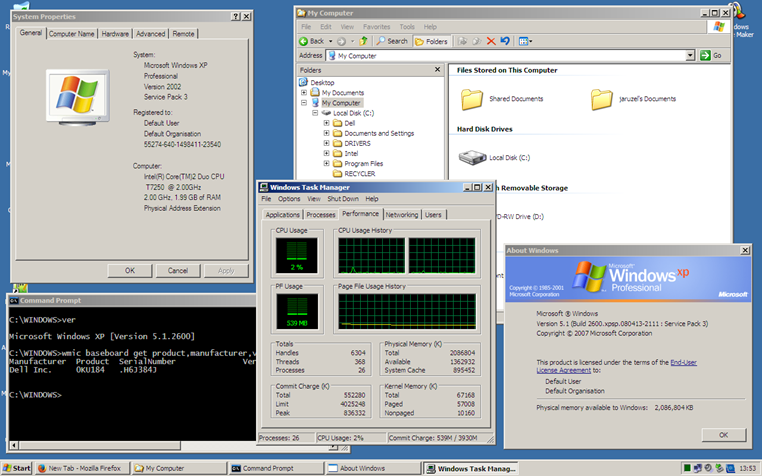Open the Networking tab in Task Manager
Screen dimensions: 762x476
click(402, 214)
